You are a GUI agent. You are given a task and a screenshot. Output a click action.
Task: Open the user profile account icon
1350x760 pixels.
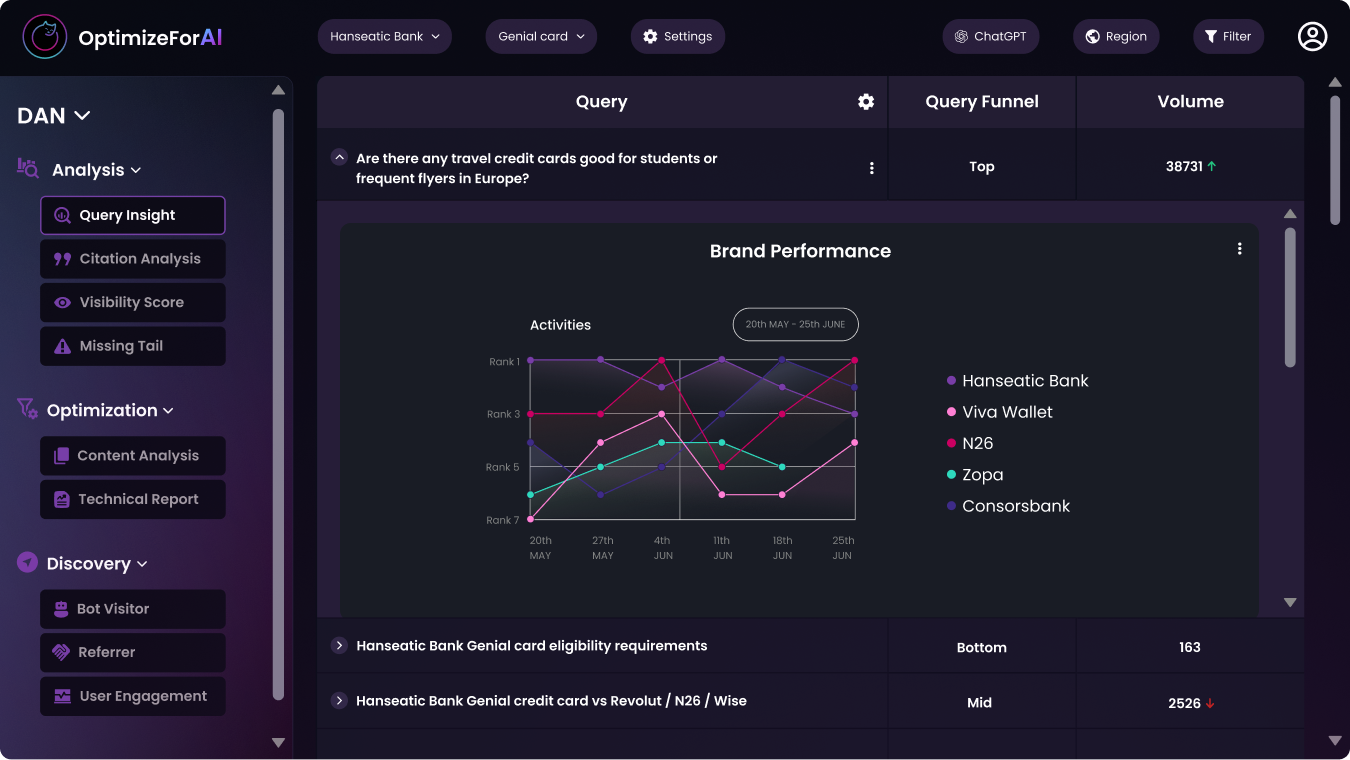point(1312,37)
